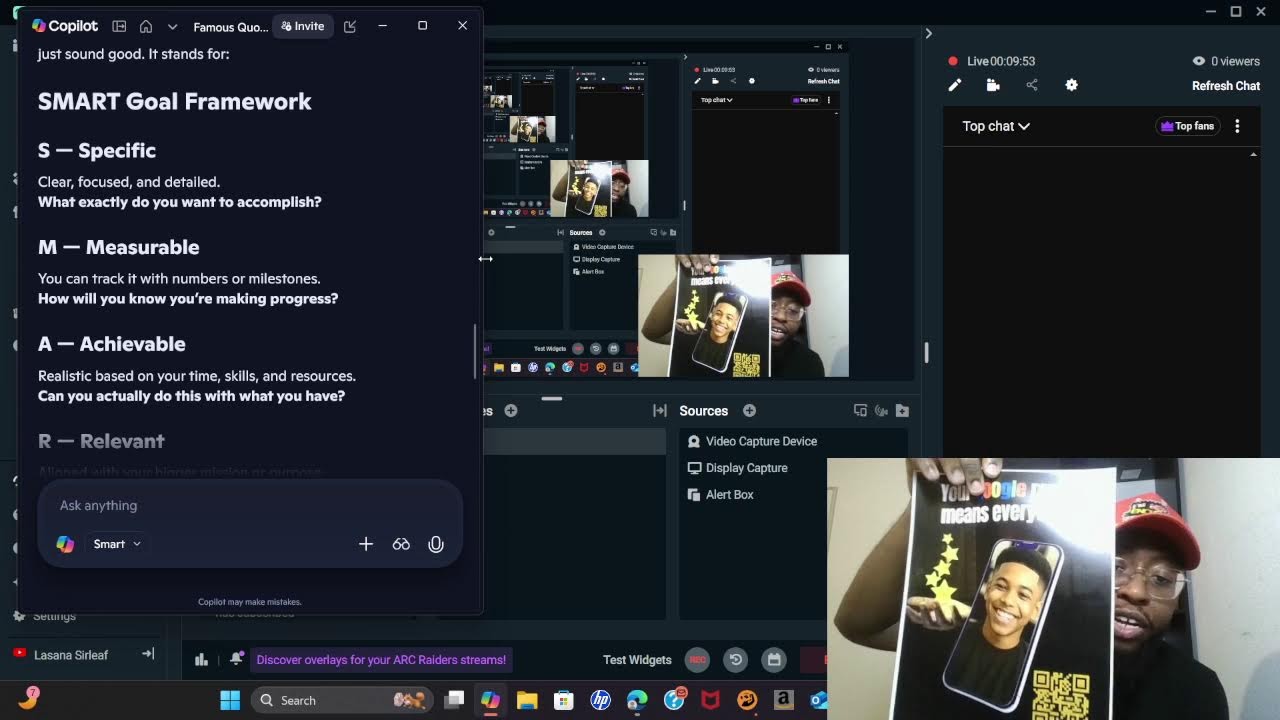Click the Ask anything input field
Viewport: 1280px width, 720px height.
pyautogui.click(x=250, y=505)
